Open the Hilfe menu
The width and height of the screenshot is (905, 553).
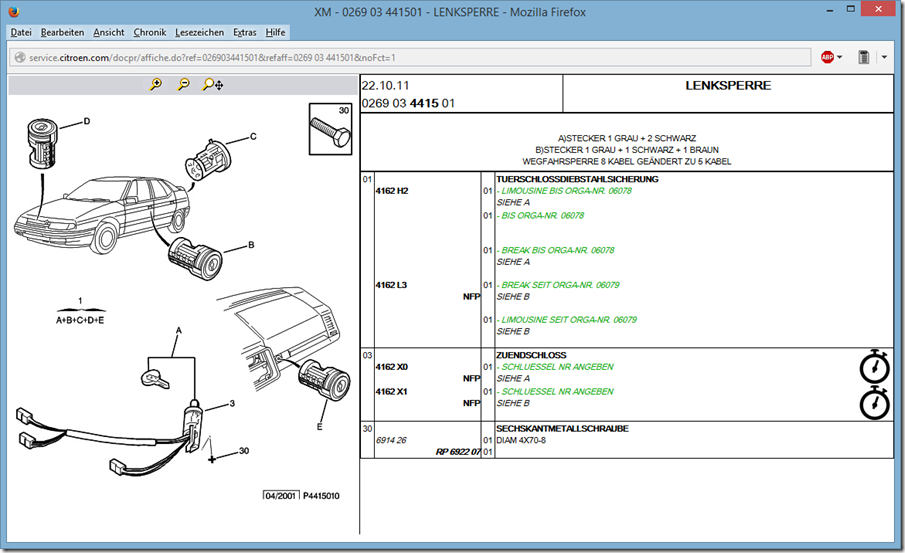pyautogui.click(x=275, y=32)
